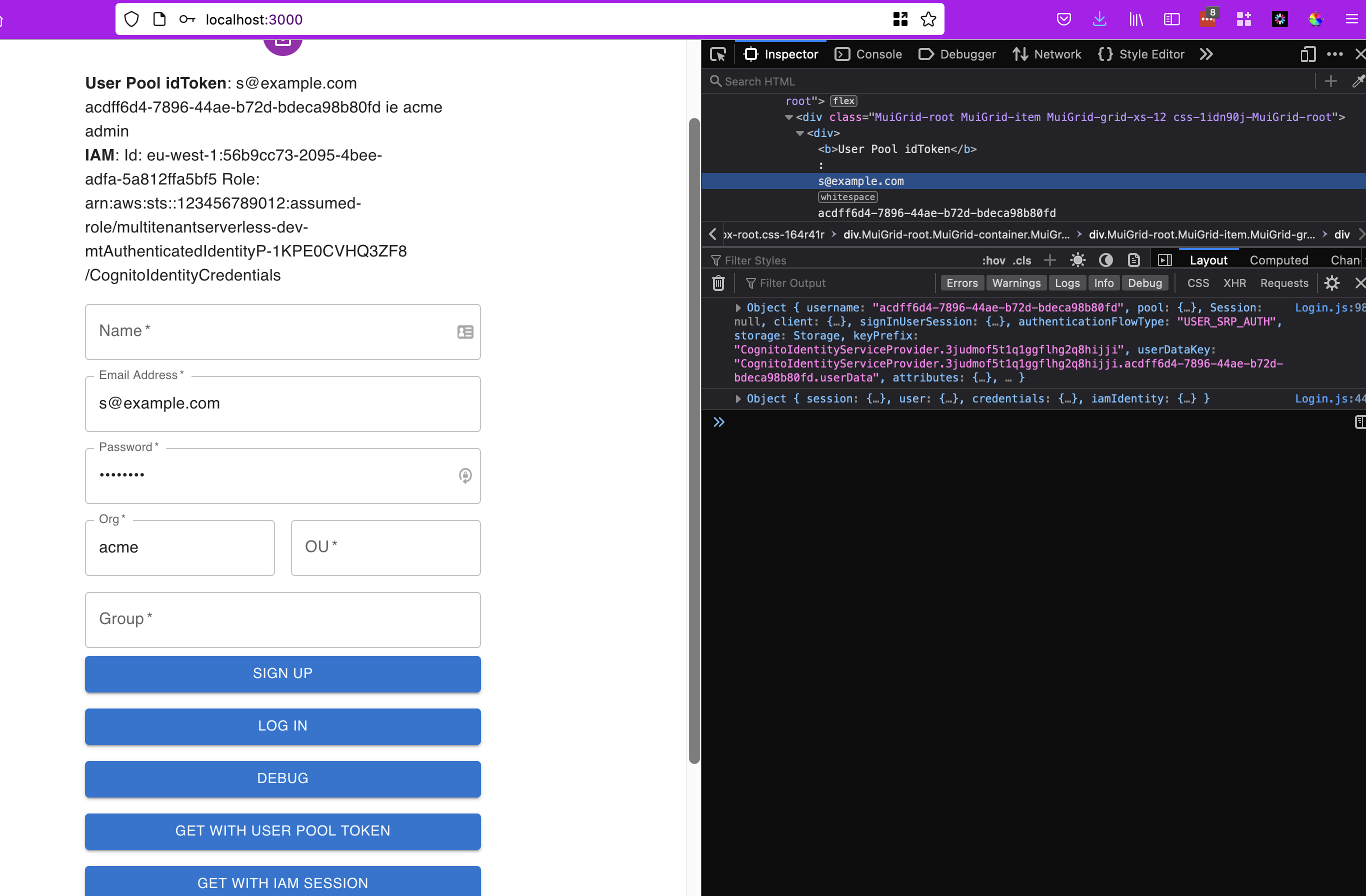Click the Email Address input field
Viewport: 1366px width, 896px height.
(x=282, y=403)
